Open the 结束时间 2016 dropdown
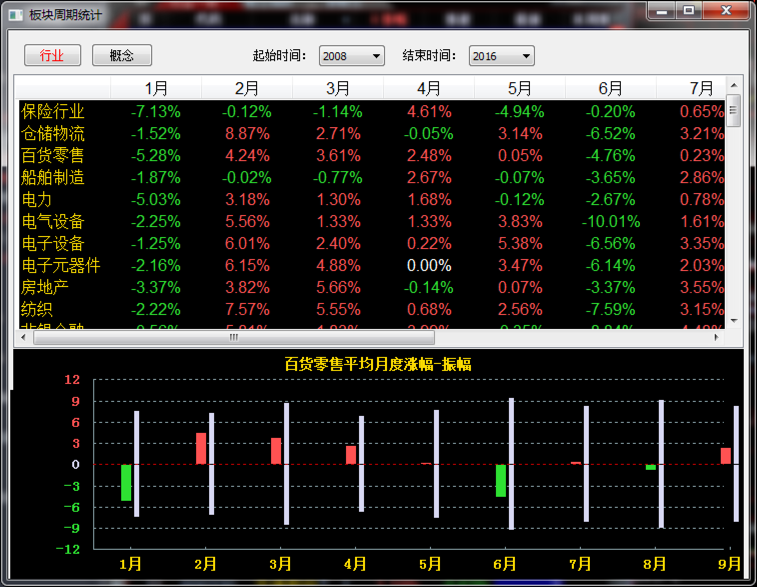Viewport: 757px width, 587px height. pyautogui.click(x=501, y=56)
